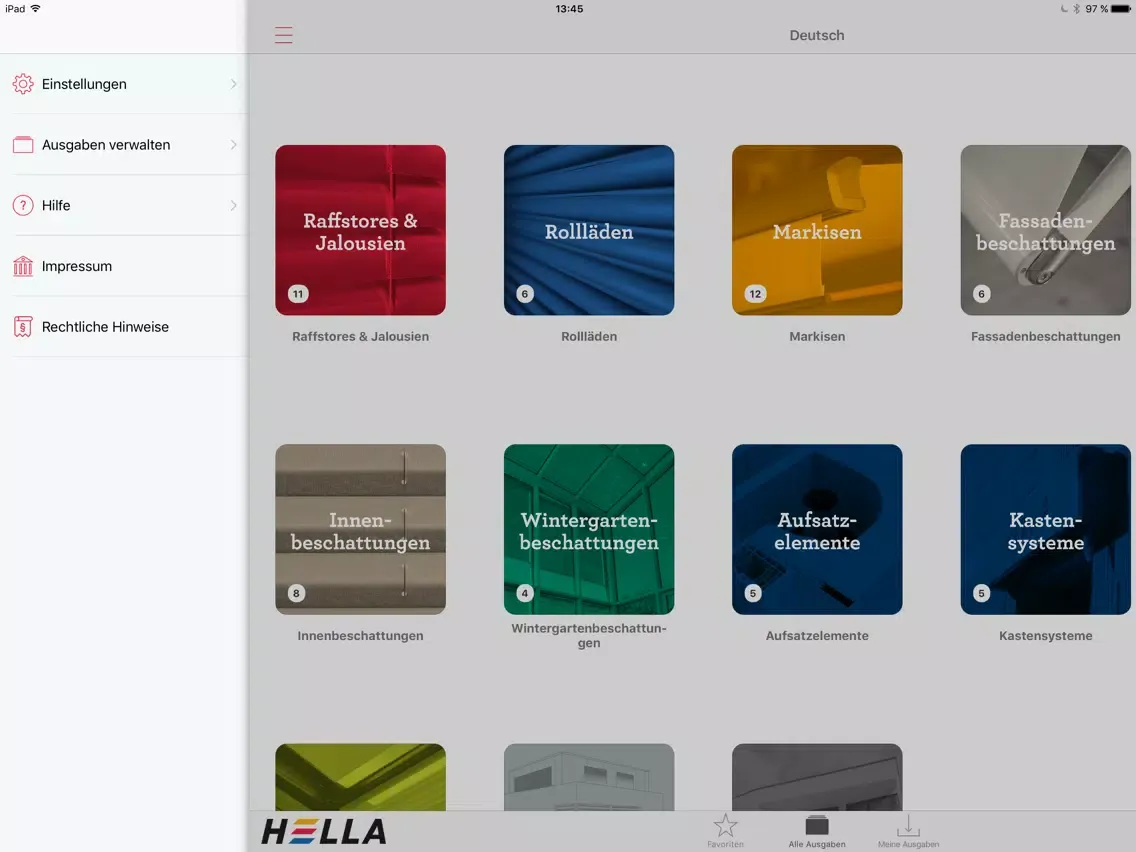Tap the hamburger menu icon
The width and height of the screenshot is (1136, 852).
[x=283, y=35]
